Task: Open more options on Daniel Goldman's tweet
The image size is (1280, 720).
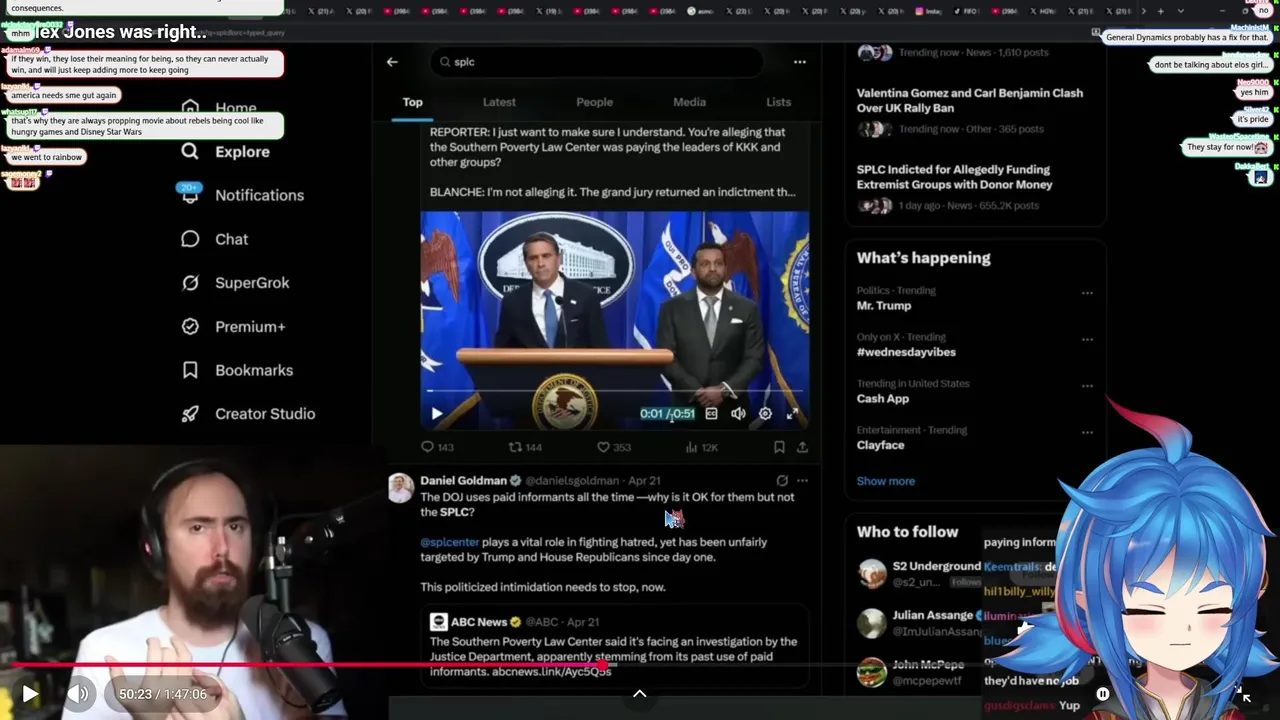Action: (x=802, y=481)
